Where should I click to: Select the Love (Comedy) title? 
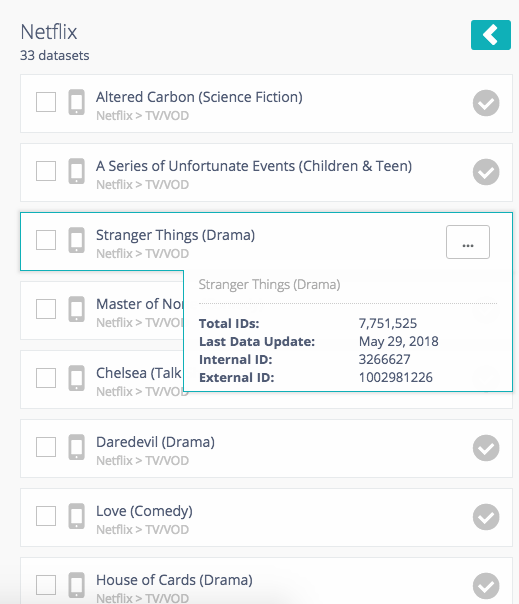[144, 511]
